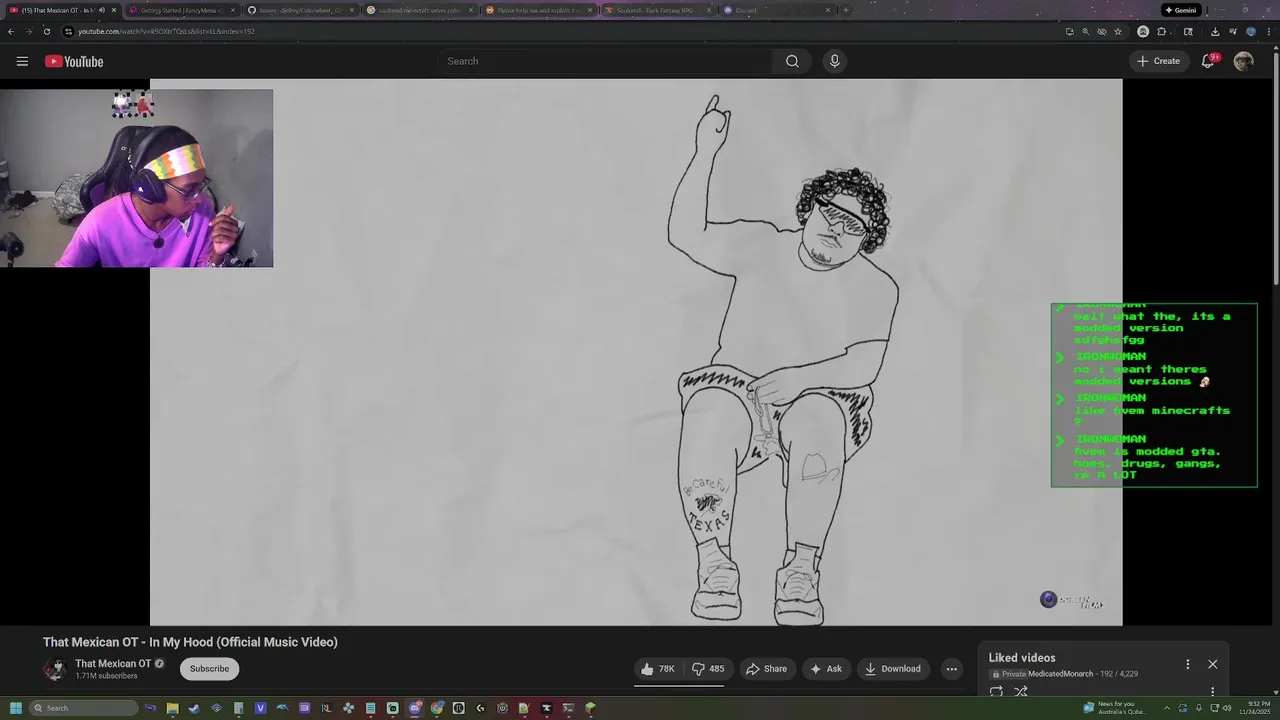The width and height of the screenshot is (1280, 720).
Task: Open browser downloads icon
Action: [x=1214, y=31]
